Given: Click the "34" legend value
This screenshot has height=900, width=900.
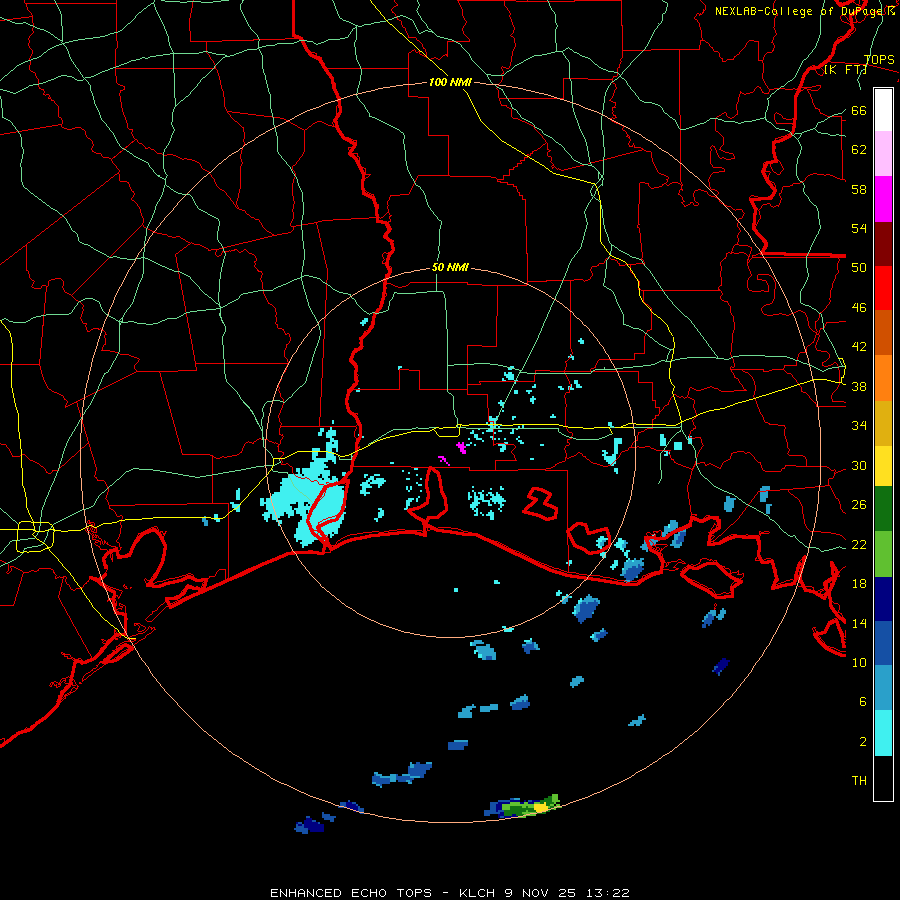Looking at the screenshot, I should tap(859, 426).
